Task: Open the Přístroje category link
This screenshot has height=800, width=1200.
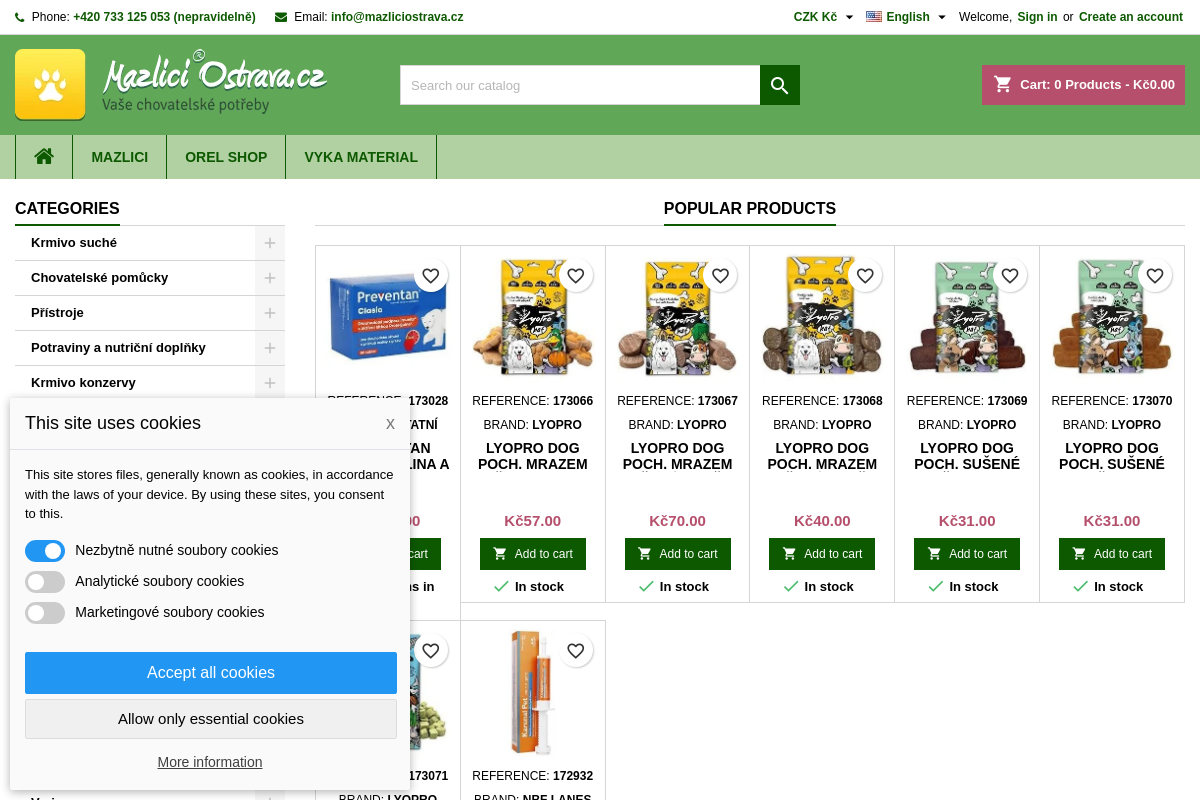Action: pyautogui.click(x=57, y=313)
